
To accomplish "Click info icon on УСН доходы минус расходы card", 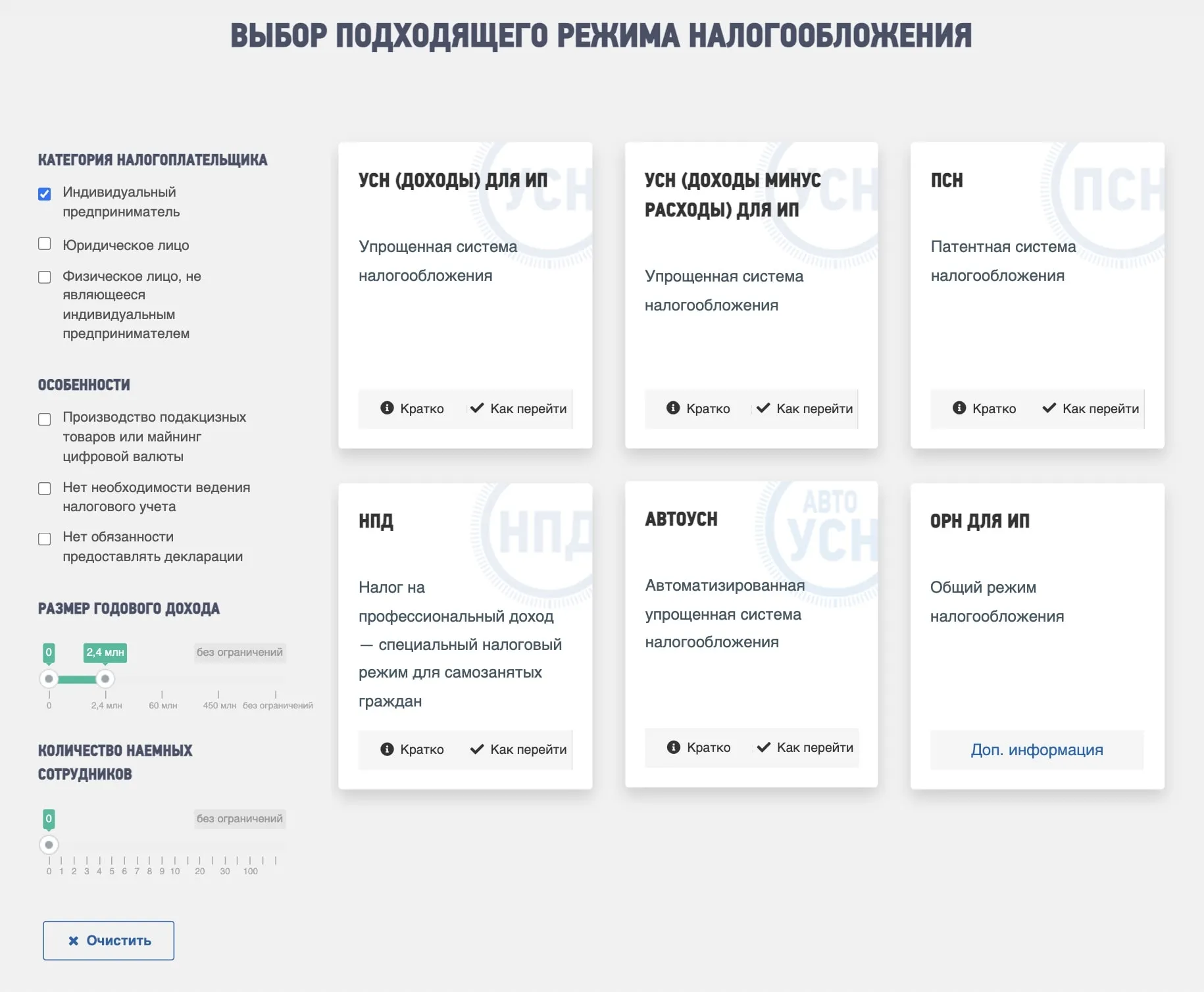I will [672, 408].
